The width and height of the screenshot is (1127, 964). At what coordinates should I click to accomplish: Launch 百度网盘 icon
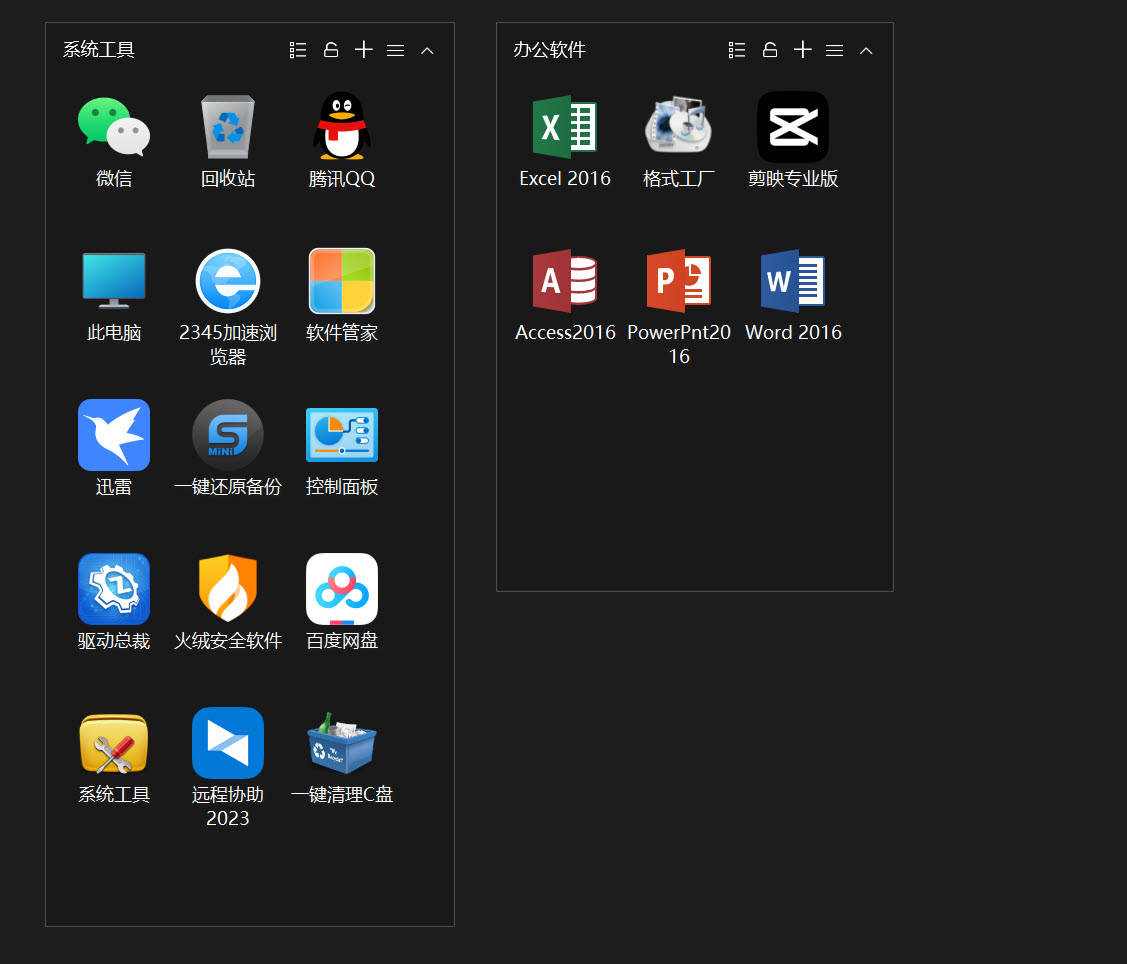342,589
